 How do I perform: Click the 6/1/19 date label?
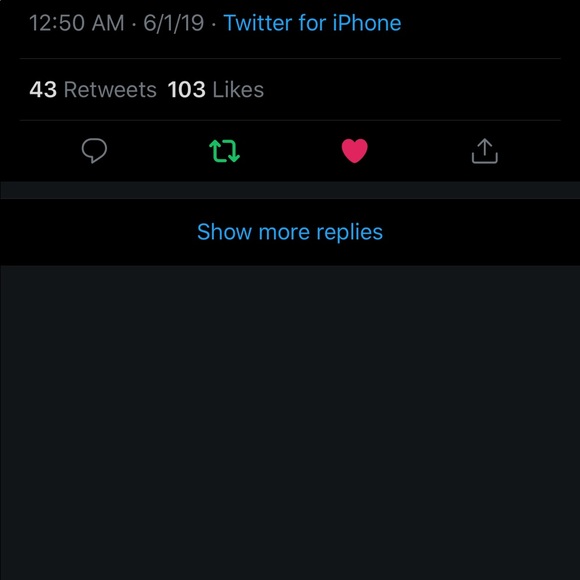tap(173, 23)
